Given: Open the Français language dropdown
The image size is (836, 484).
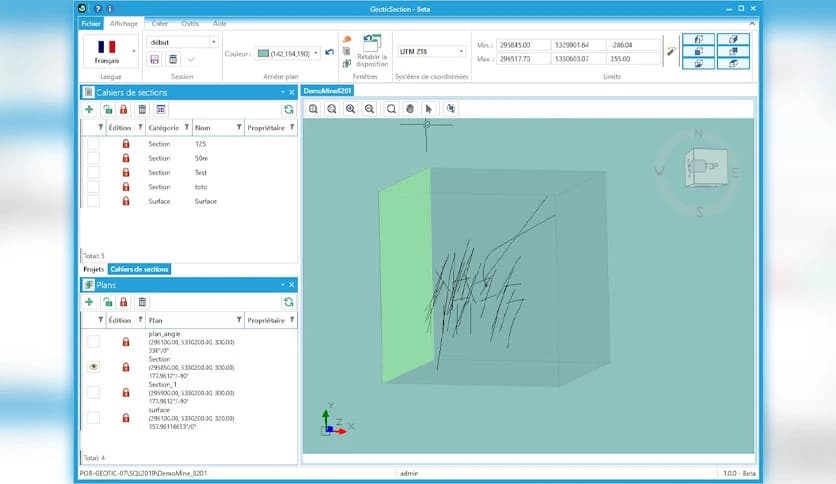Looking at the screenshot, I should pos(134,49).
